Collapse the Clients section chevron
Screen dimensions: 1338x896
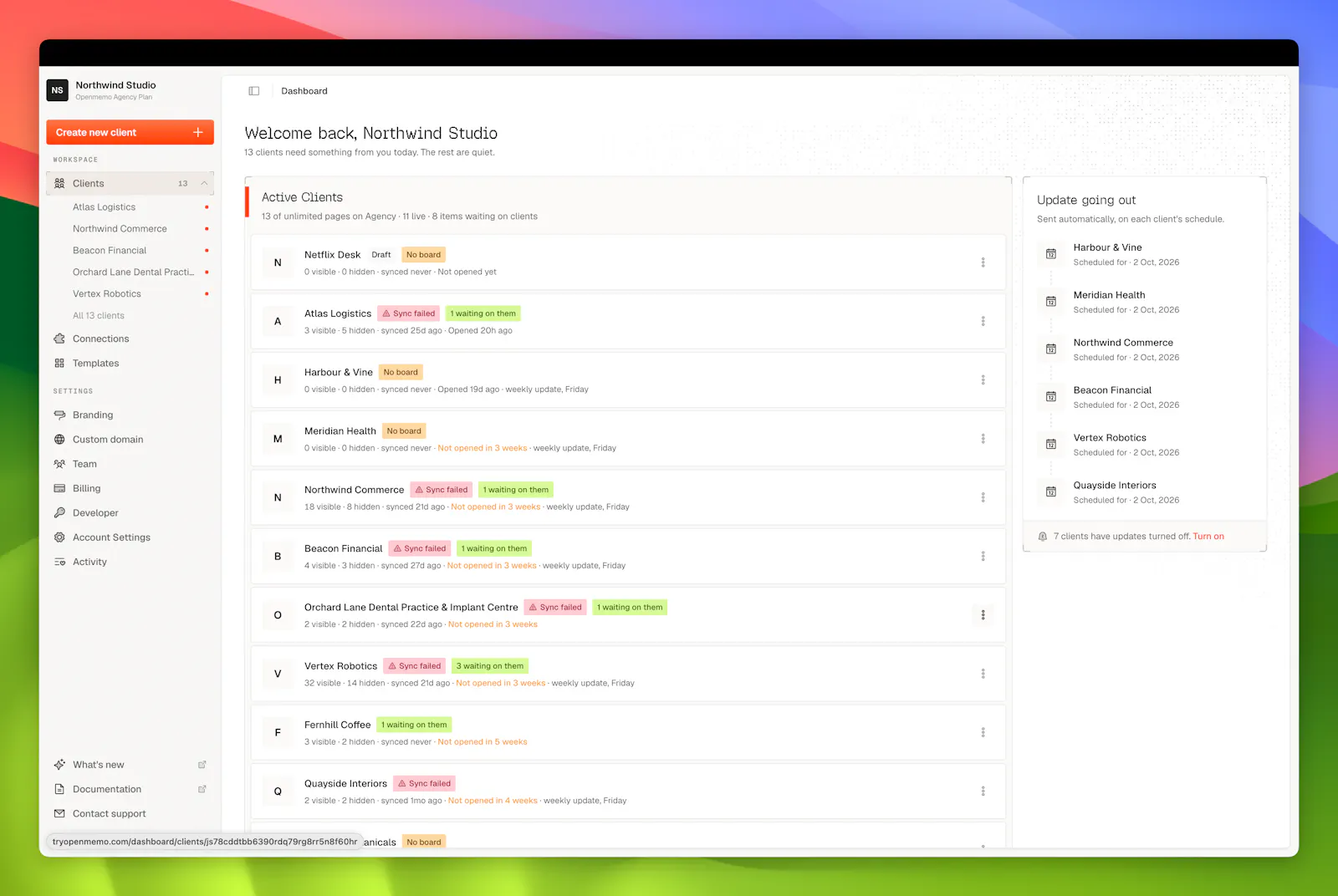tap(204, 184)
